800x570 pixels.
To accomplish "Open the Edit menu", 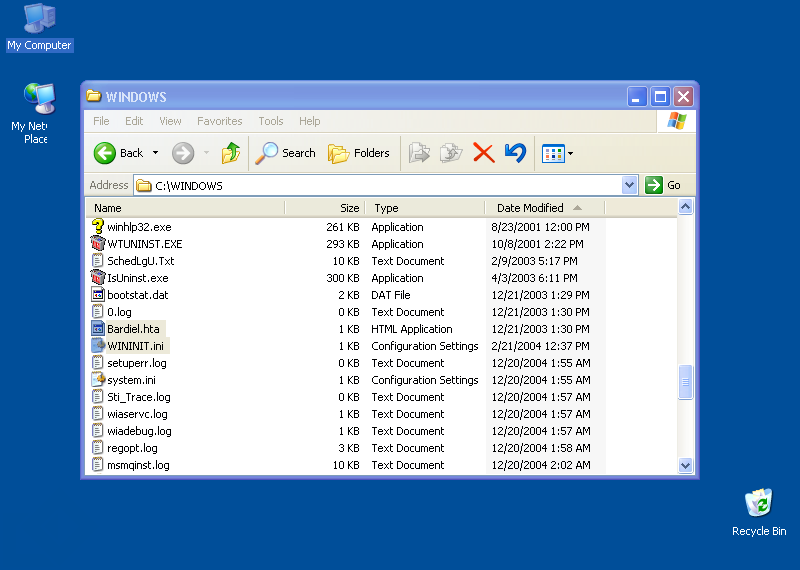I will coord(134,121).
